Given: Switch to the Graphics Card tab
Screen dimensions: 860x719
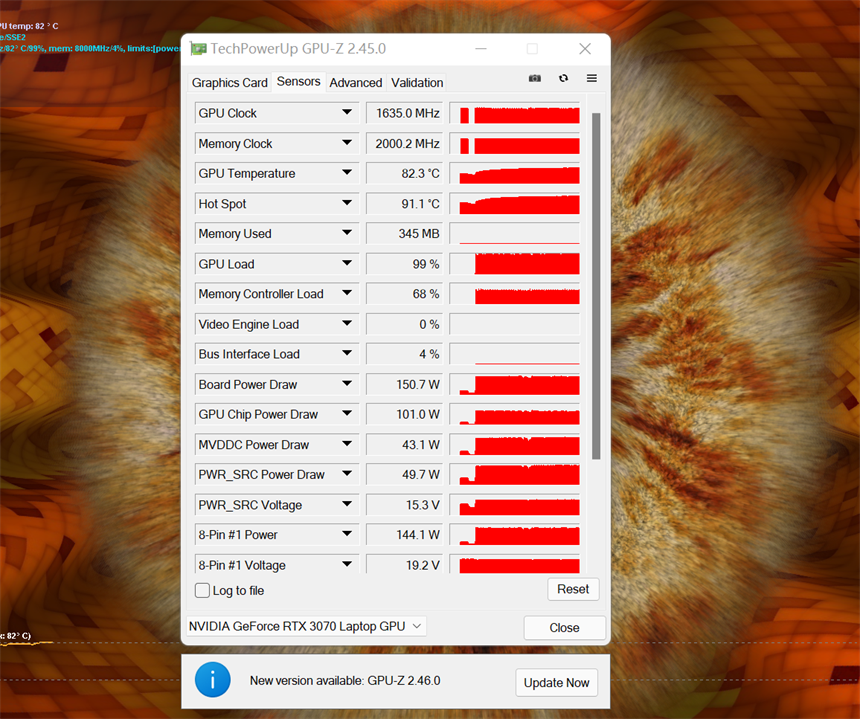Looking at the screenshot, I should tap(229, 83).
